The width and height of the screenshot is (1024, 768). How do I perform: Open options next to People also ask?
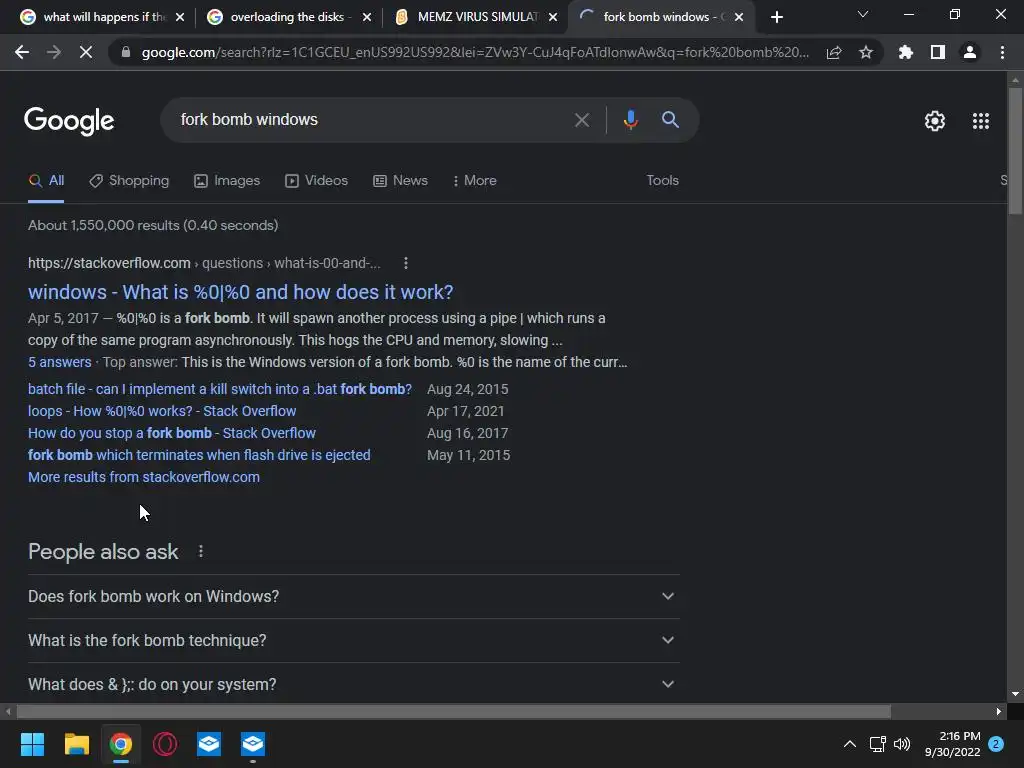click(x=200, y=552)
